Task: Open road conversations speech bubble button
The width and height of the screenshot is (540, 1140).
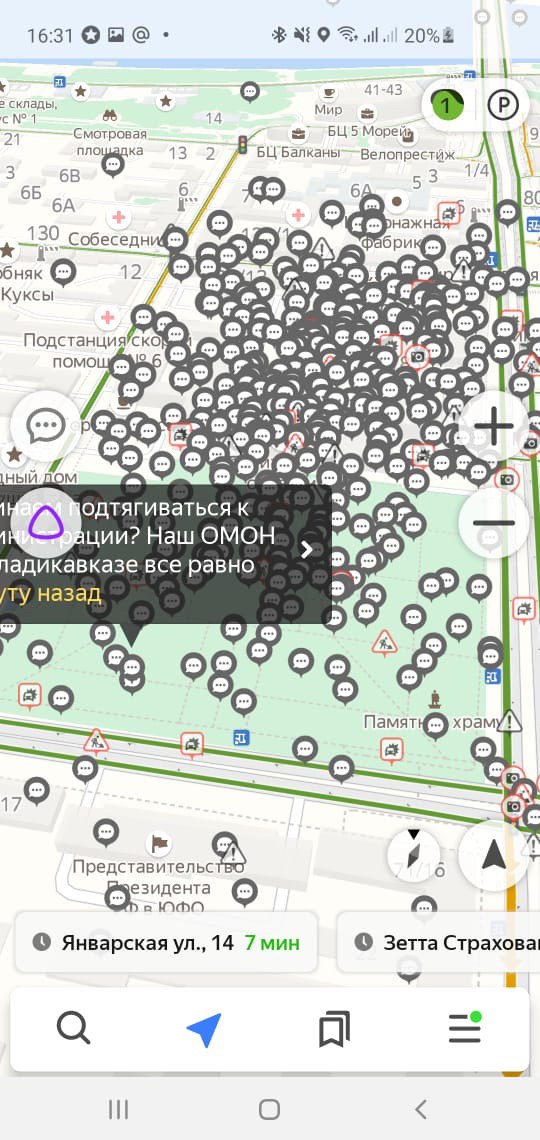Action: click(45, 426)
